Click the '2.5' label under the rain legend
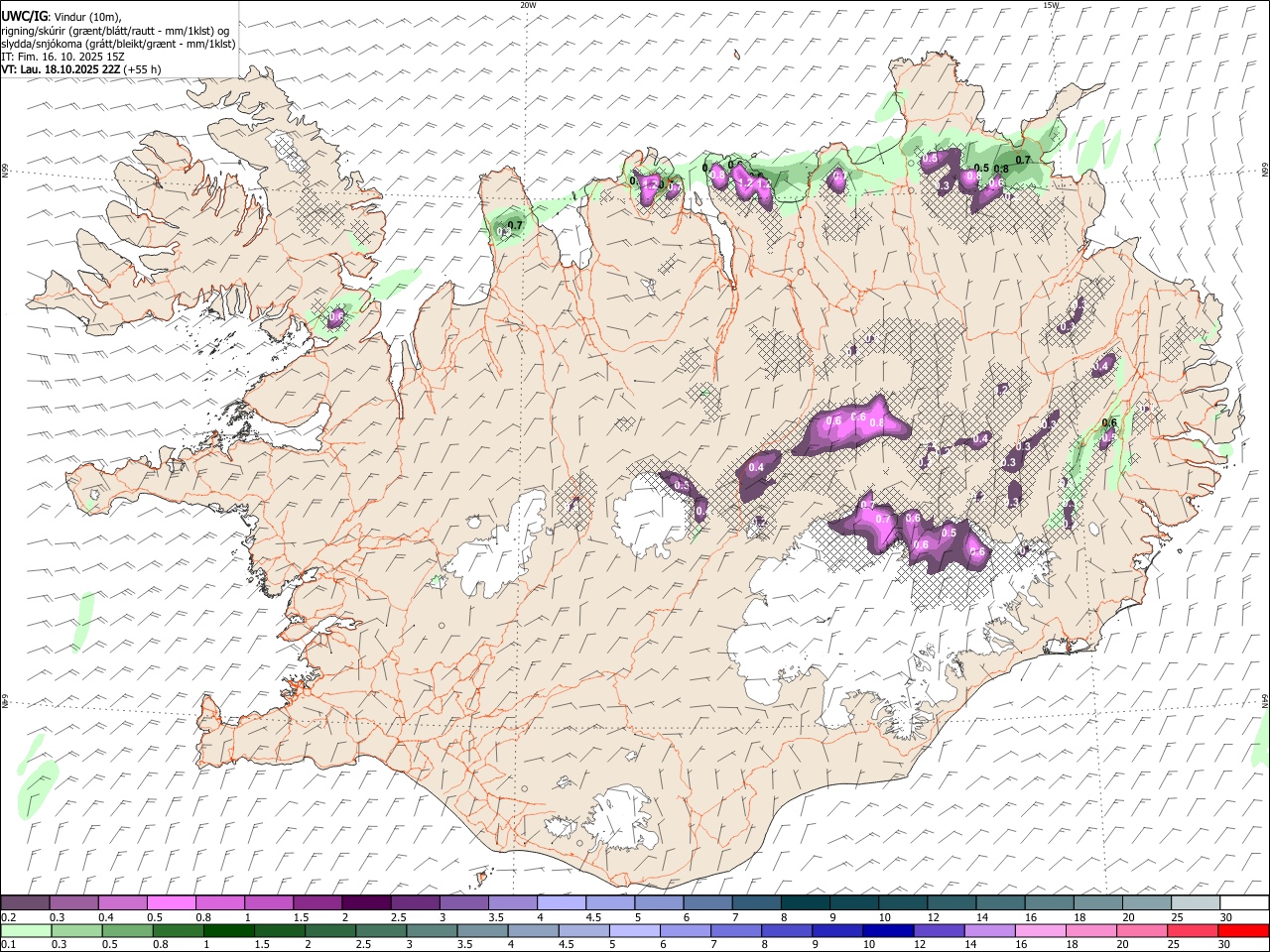Viewport: 1270px width, 952px height. (x=363, y=945)
